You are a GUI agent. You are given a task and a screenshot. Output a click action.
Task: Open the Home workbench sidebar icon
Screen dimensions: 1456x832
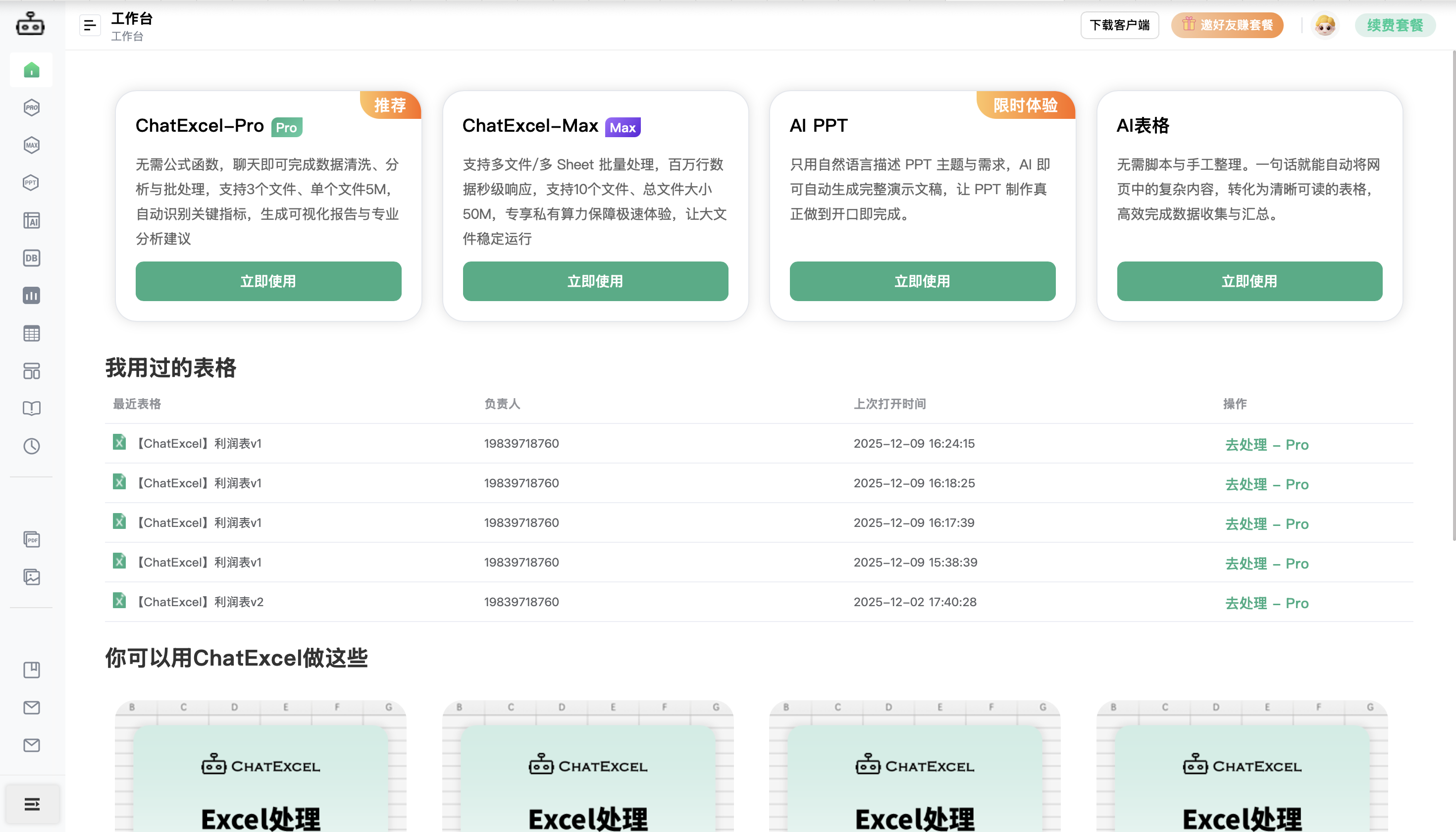(31, 70)
